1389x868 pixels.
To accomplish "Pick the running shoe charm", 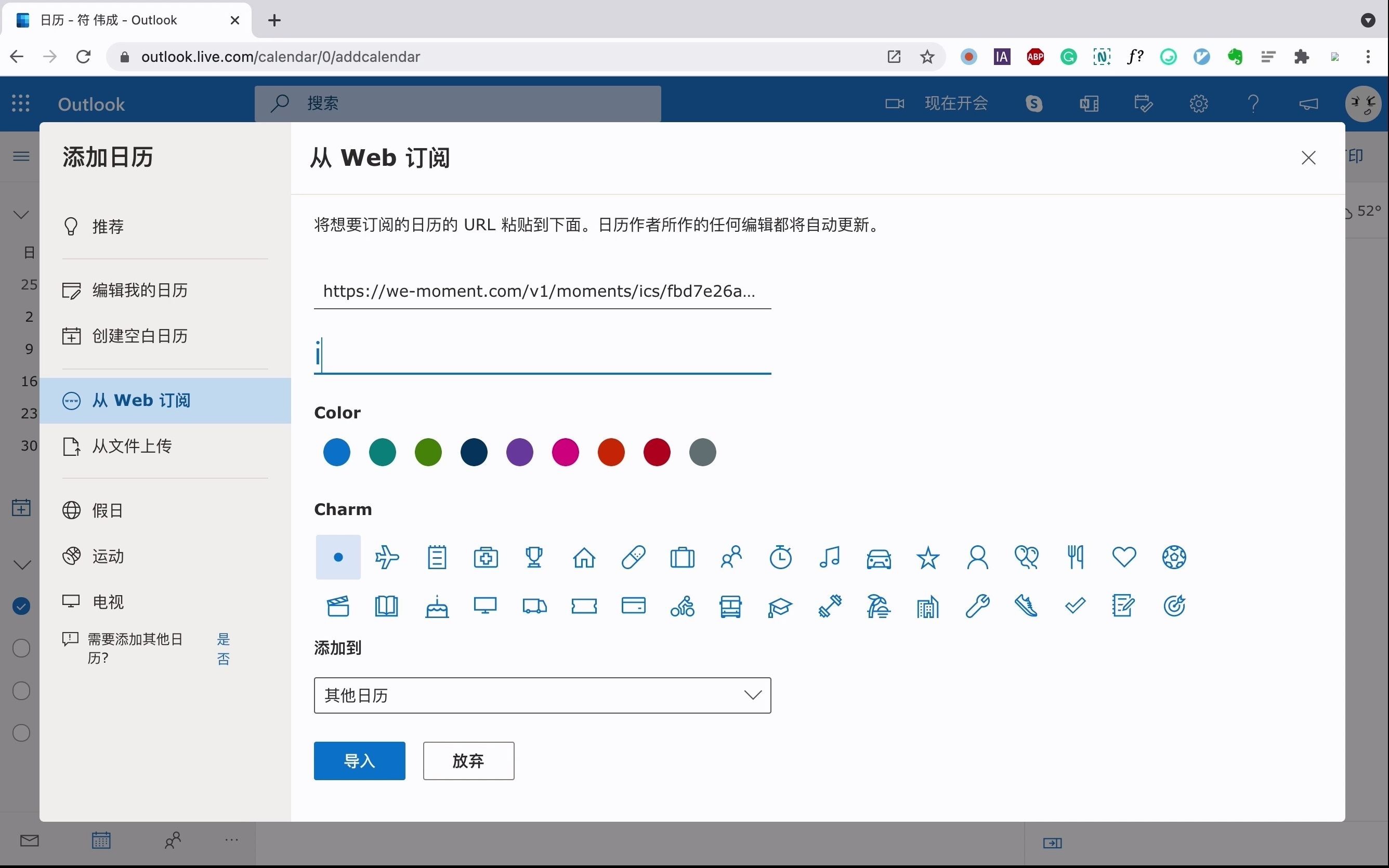I will (1026, 606).
